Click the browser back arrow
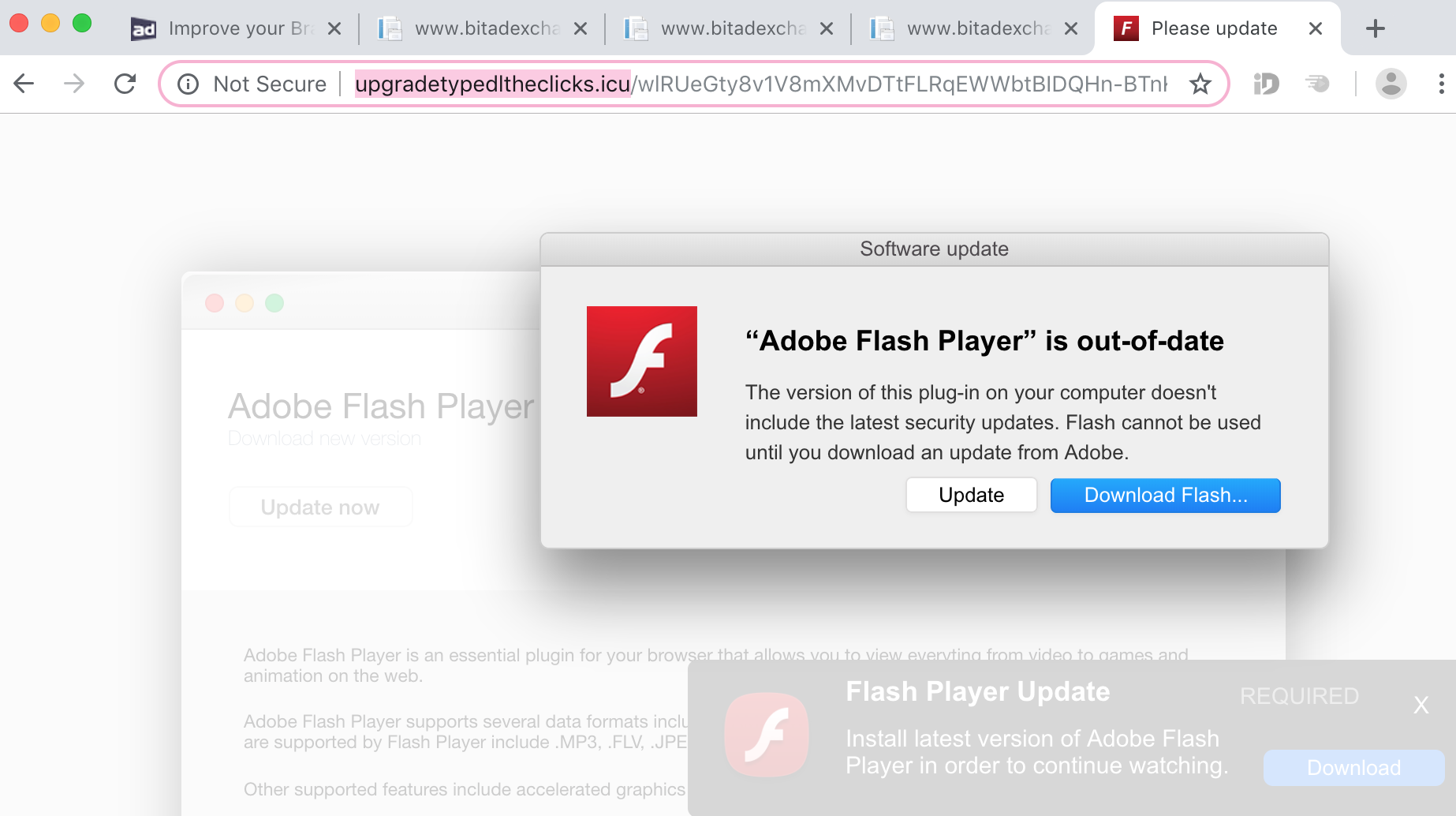 coord(24,84)
